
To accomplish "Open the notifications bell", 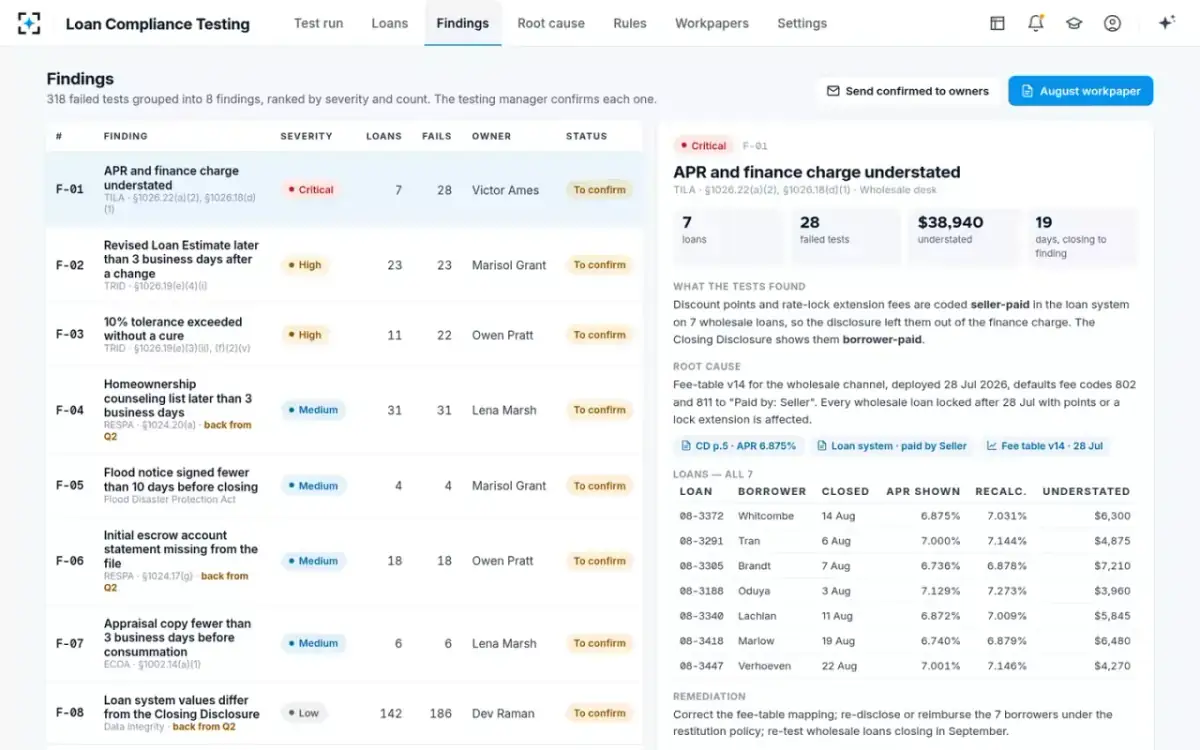I will pyautogui.click(x=1036, y=23).
